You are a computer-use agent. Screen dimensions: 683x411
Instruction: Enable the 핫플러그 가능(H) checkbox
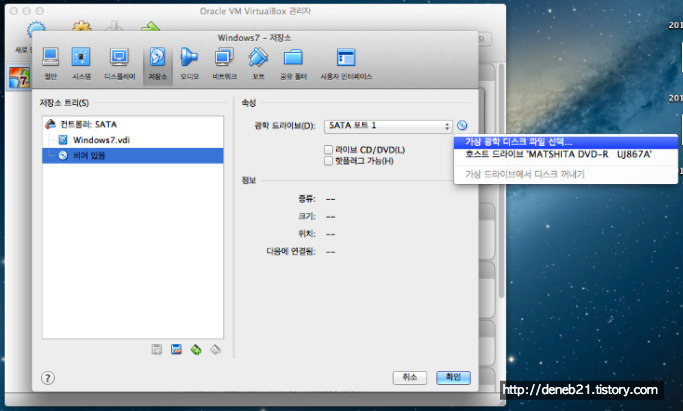click(x=328, y=161)
